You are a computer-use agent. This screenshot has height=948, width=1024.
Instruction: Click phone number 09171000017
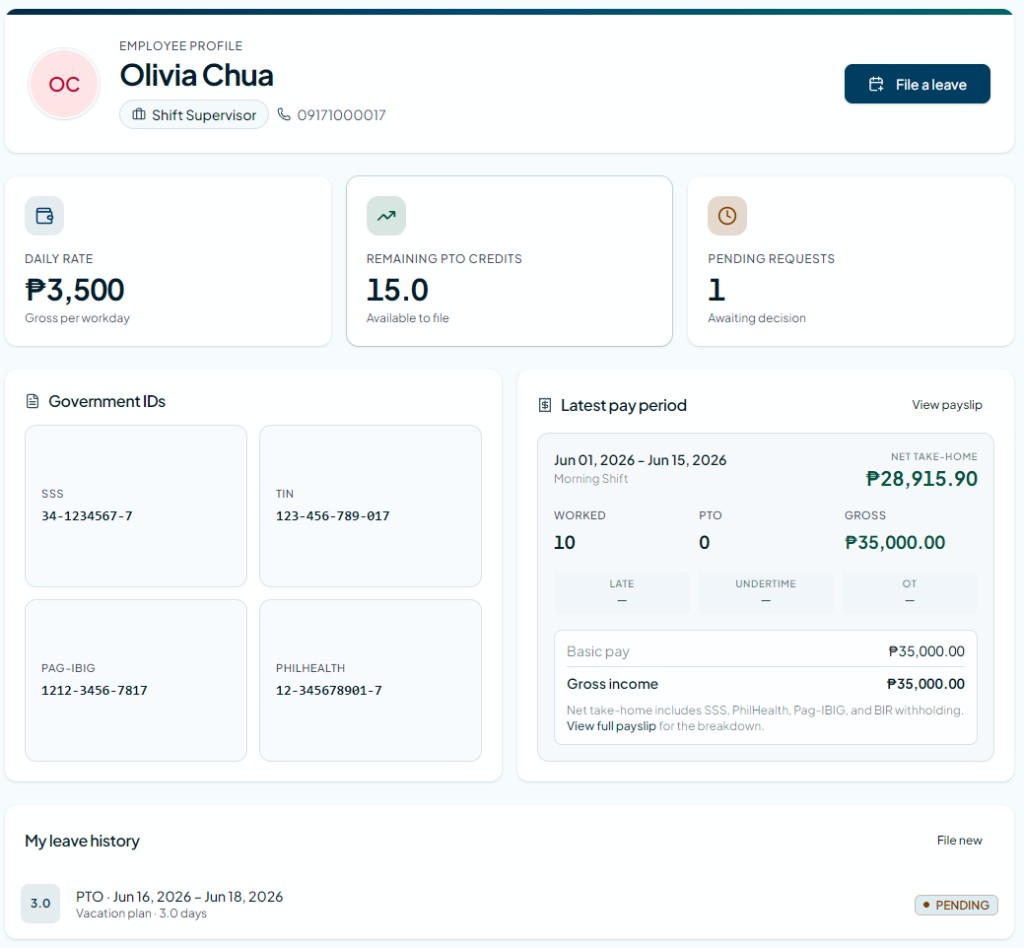(x=342, y=115)
